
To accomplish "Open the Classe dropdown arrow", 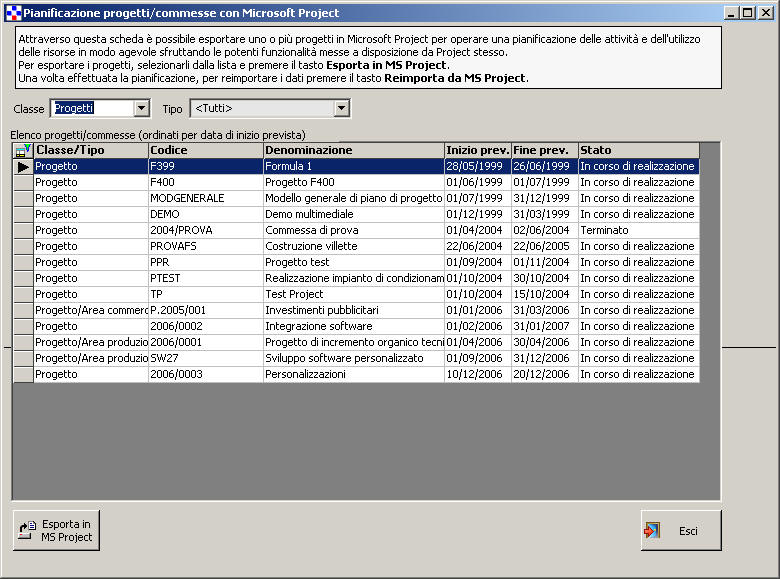I will [x=141, y=108].
